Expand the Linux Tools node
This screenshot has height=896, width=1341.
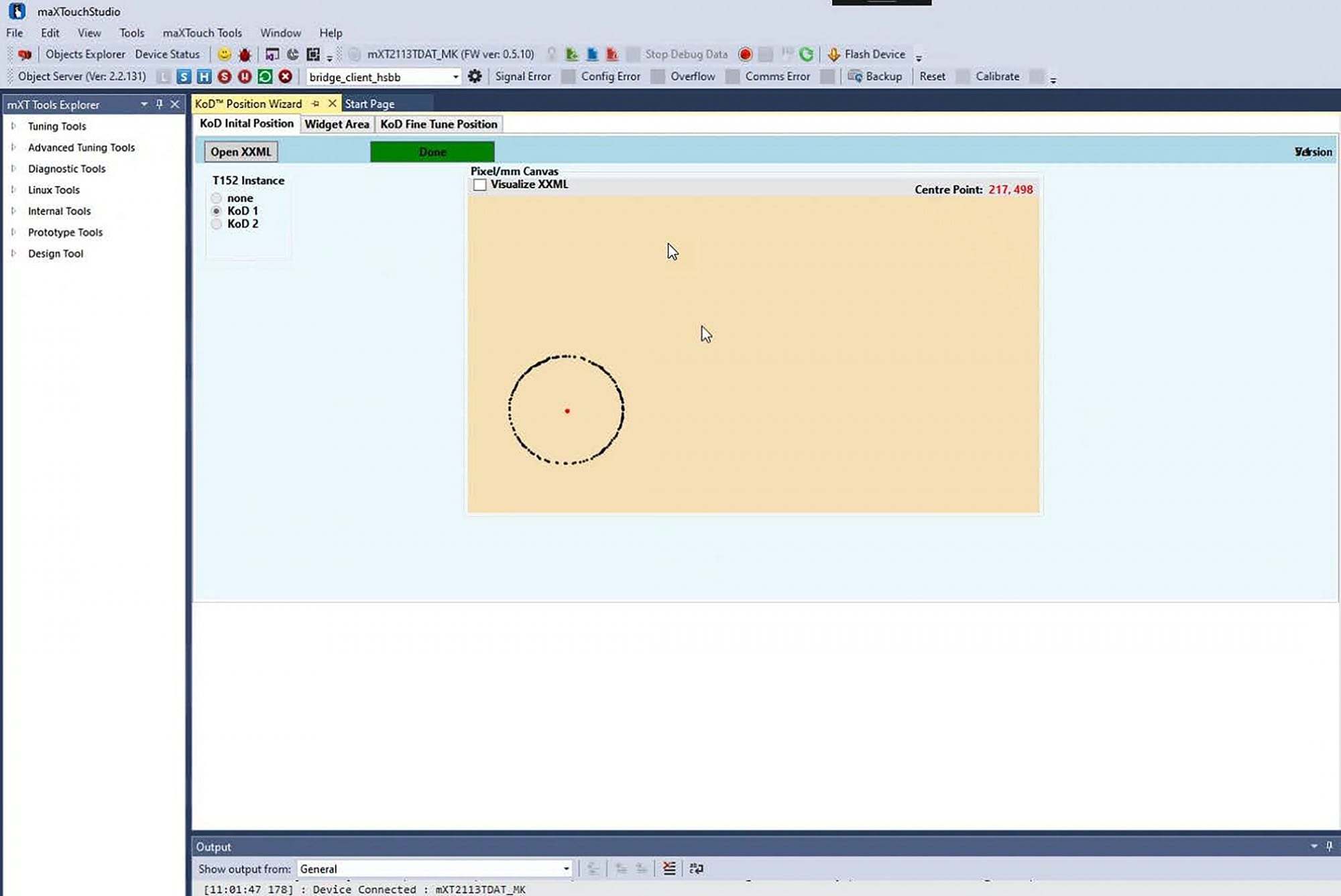[13, 190]
